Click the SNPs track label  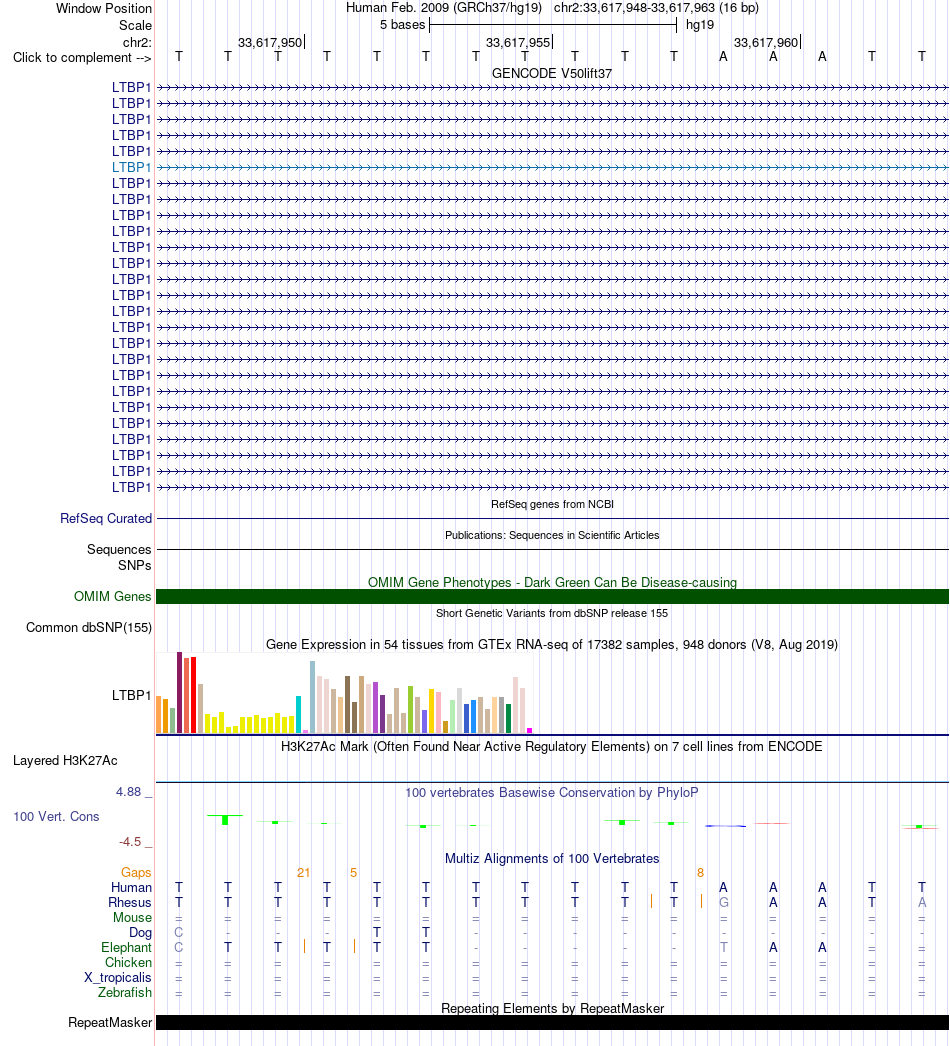pos(135,565)
